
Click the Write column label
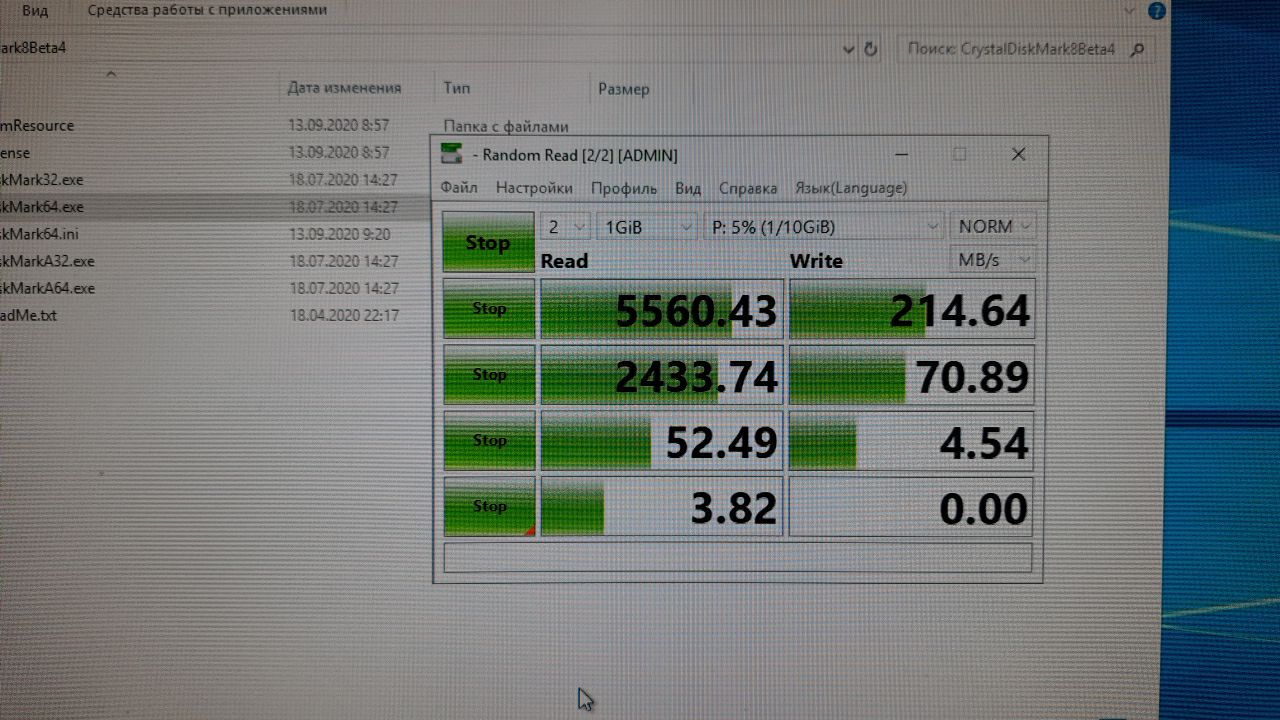(816, 261)
